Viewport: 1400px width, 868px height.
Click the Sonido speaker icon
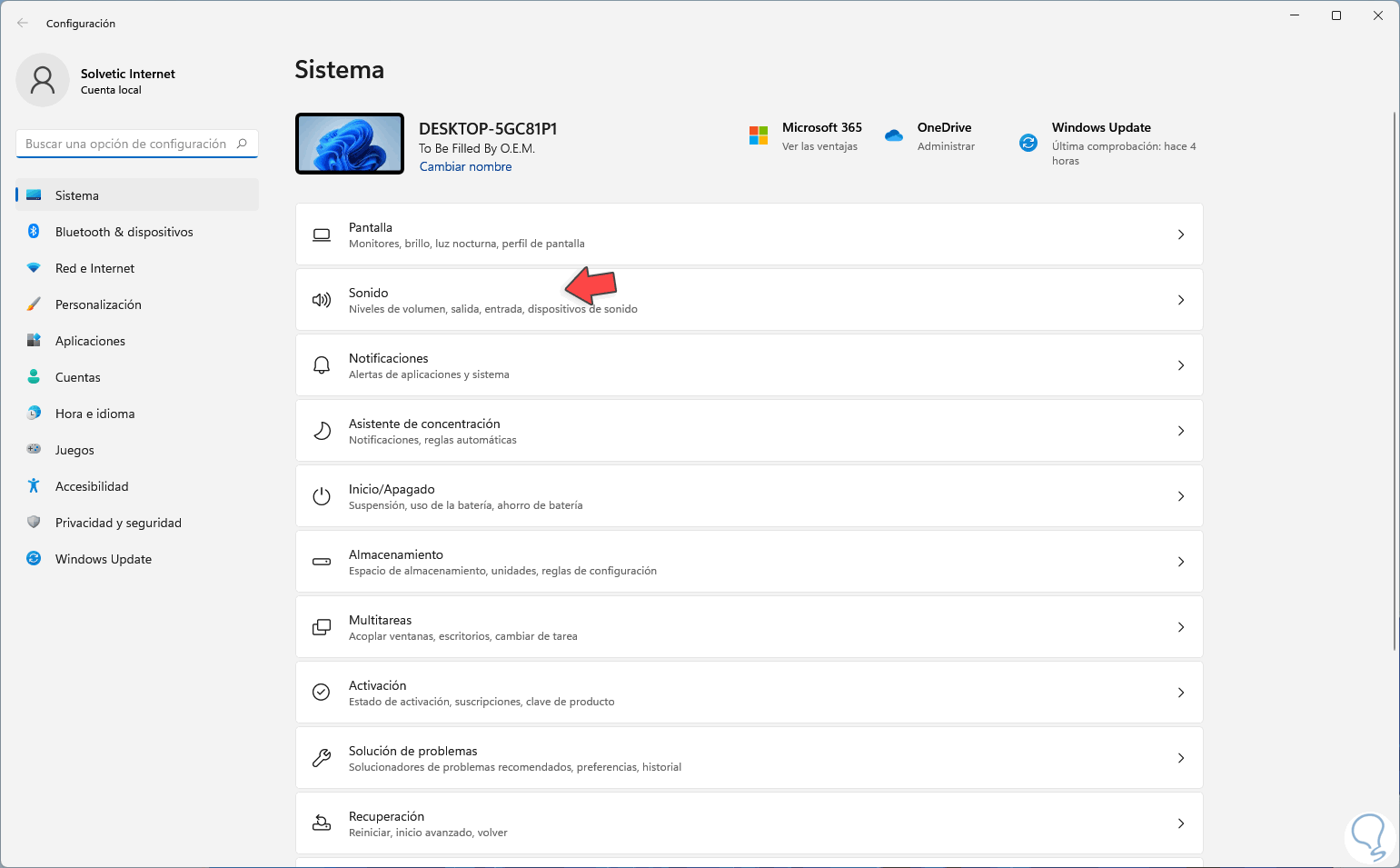tap(322, 300)
